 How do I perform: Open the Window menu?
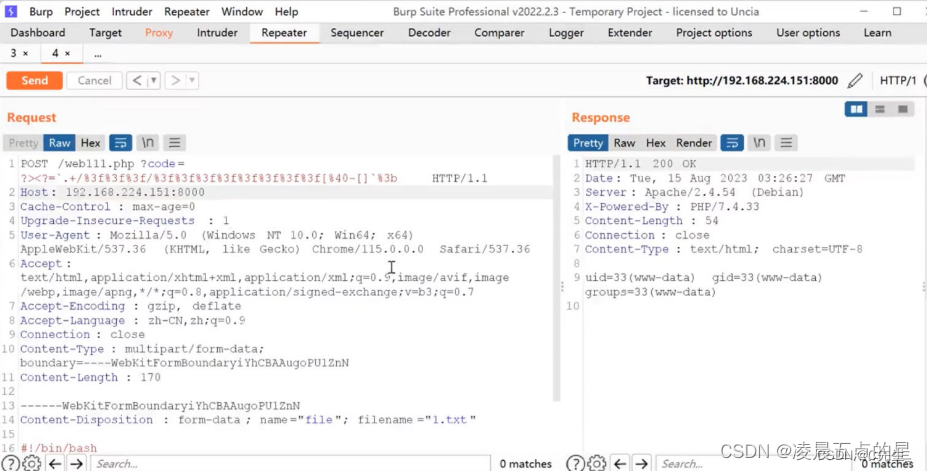242,11
